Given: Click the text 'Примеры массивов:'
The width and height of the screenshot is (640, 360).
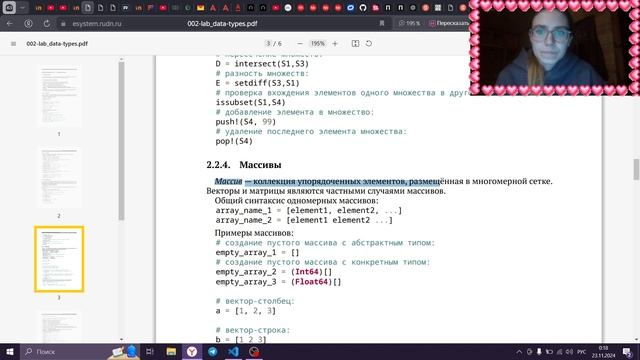Looking at the screenshot, I should click(x=254, y=233).
